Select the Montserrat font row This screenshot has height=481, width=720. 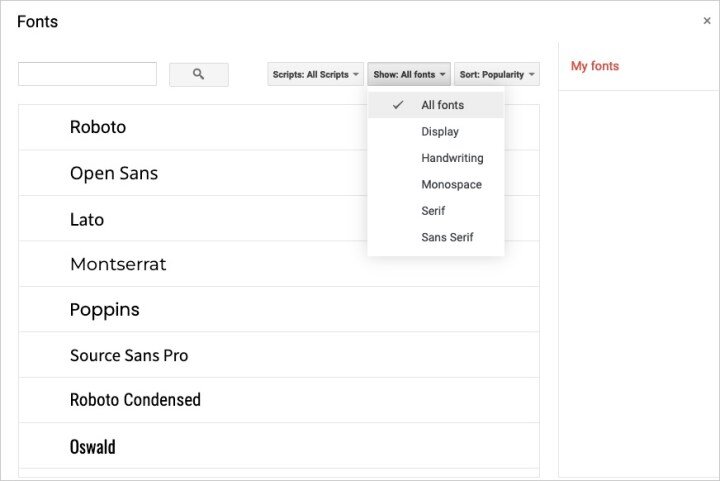(x=279, y=264)
